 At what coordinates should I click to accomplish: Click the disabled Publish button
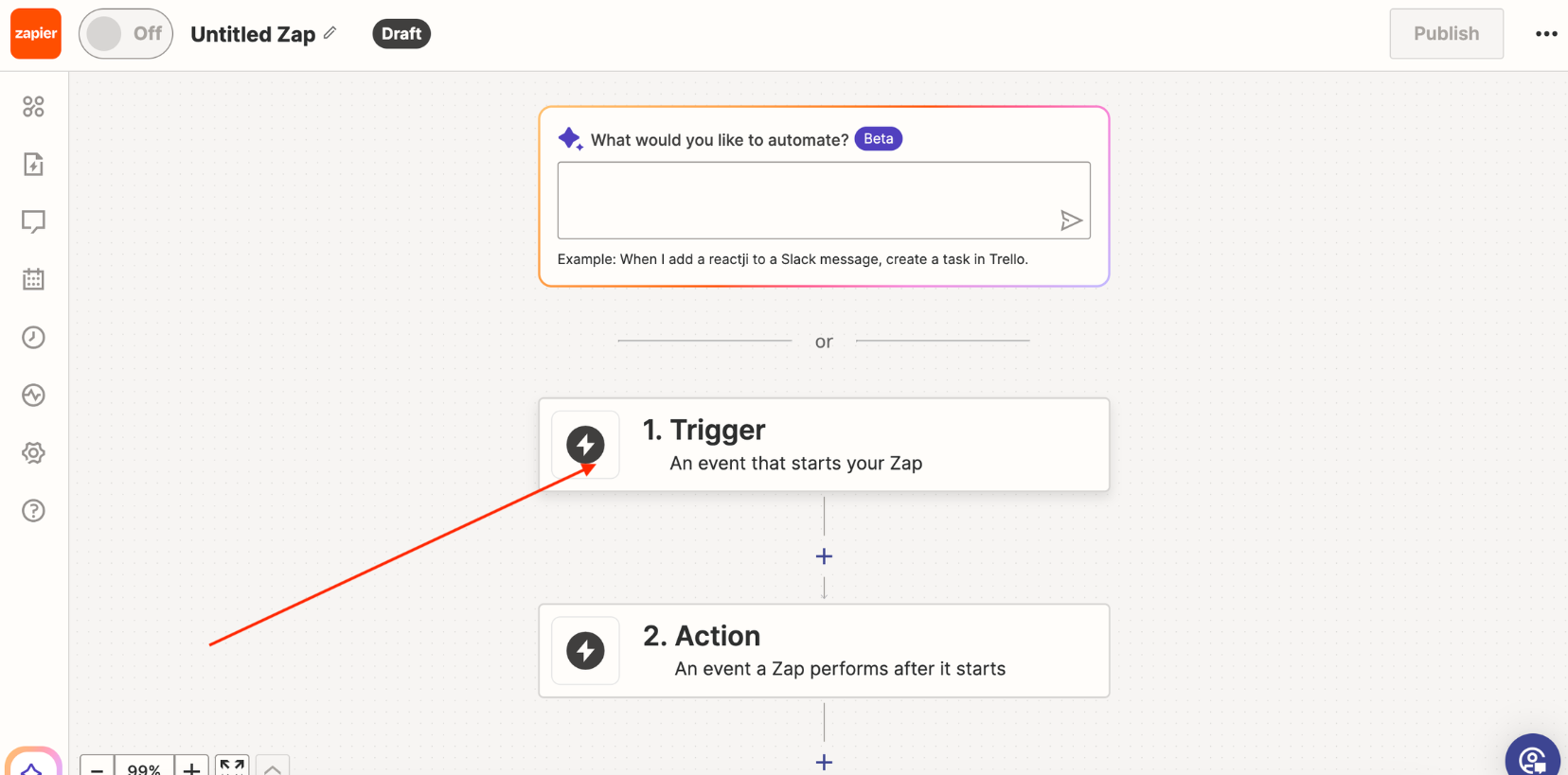coord(1446,34)
